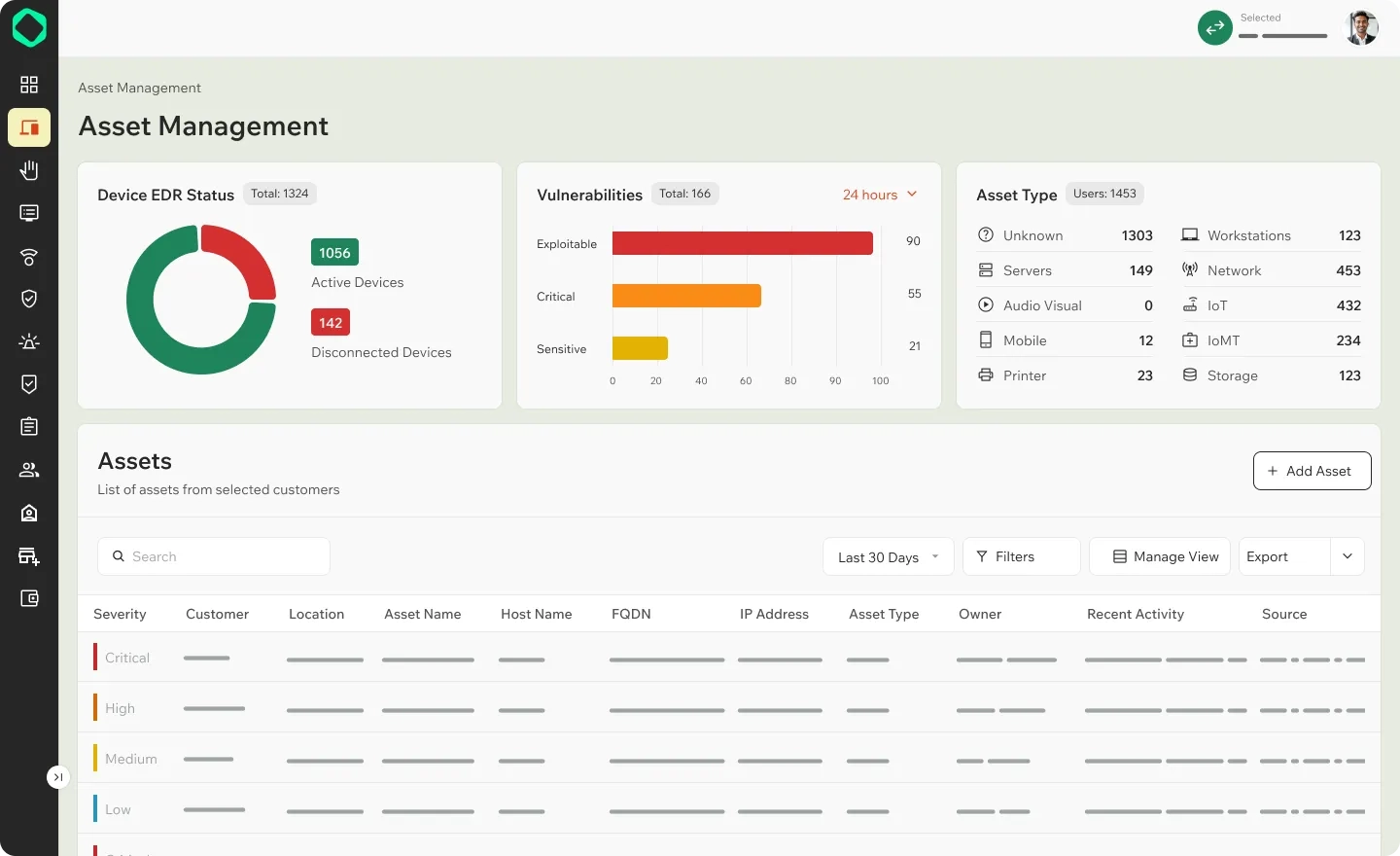Image resolution: width=1400 pixels, height=856 pixels.
Task: Open the home user sidebar icon
Action: [29, 513]
